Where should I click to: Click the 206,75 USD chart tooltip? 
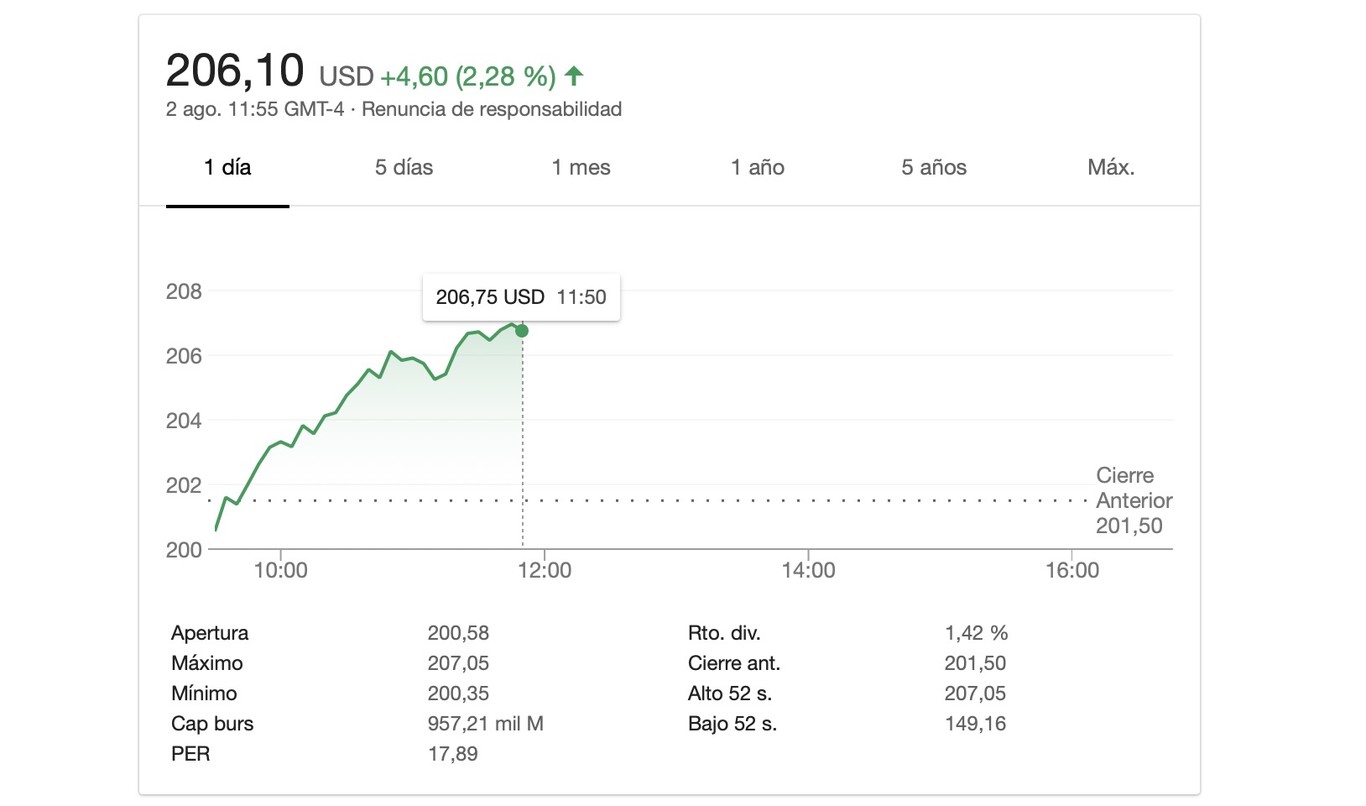[x=521, y=297]
